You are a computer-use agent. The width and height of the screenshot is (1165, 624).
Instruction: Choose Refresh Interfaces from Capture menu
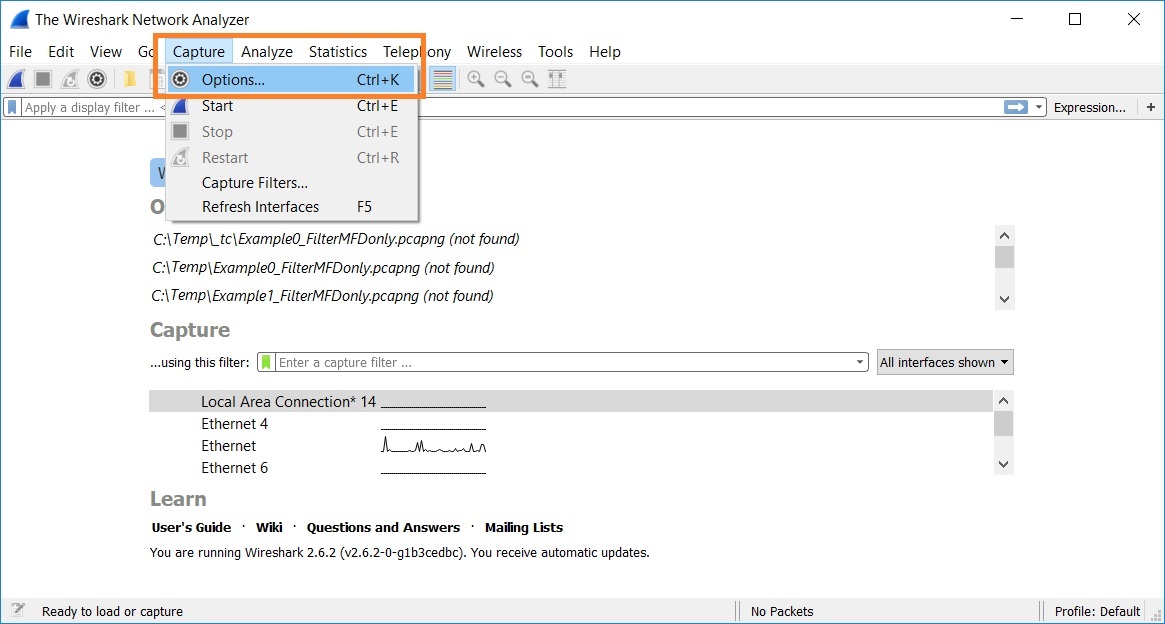[260, 207]
